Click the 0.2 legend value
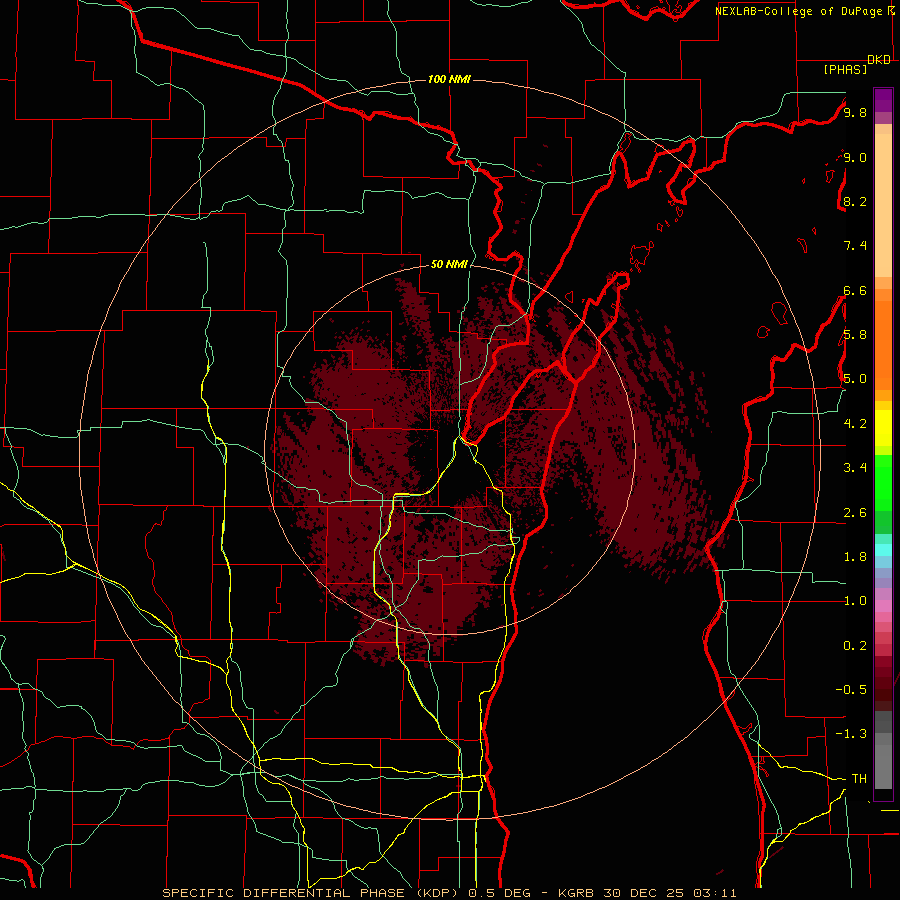This screenshot has height=900, width=900. coord(855,646)
